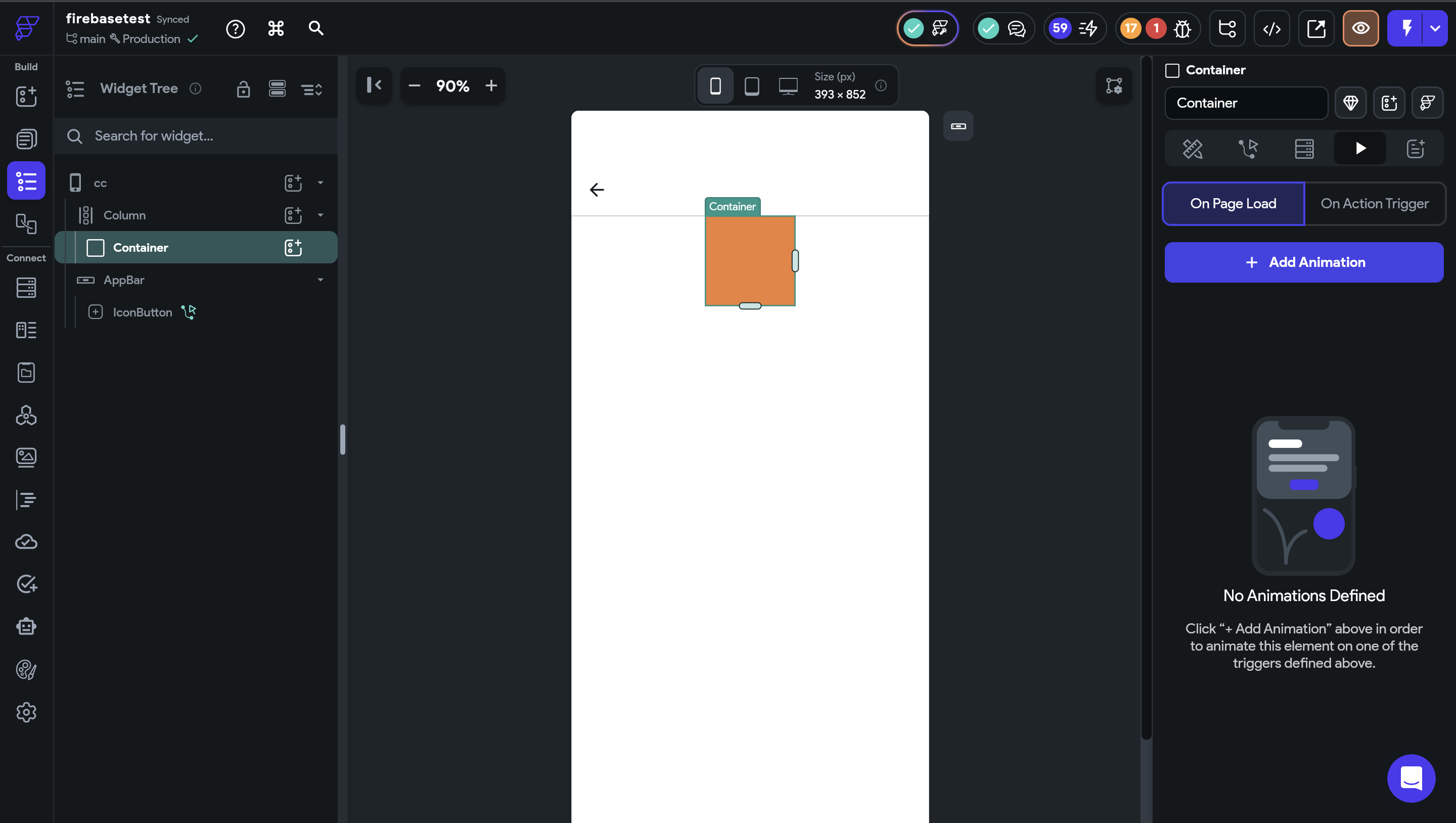This screenshot has height=823, width=1456.
Task: Select the On Page Load tab
Action: tap(1233, 204)
